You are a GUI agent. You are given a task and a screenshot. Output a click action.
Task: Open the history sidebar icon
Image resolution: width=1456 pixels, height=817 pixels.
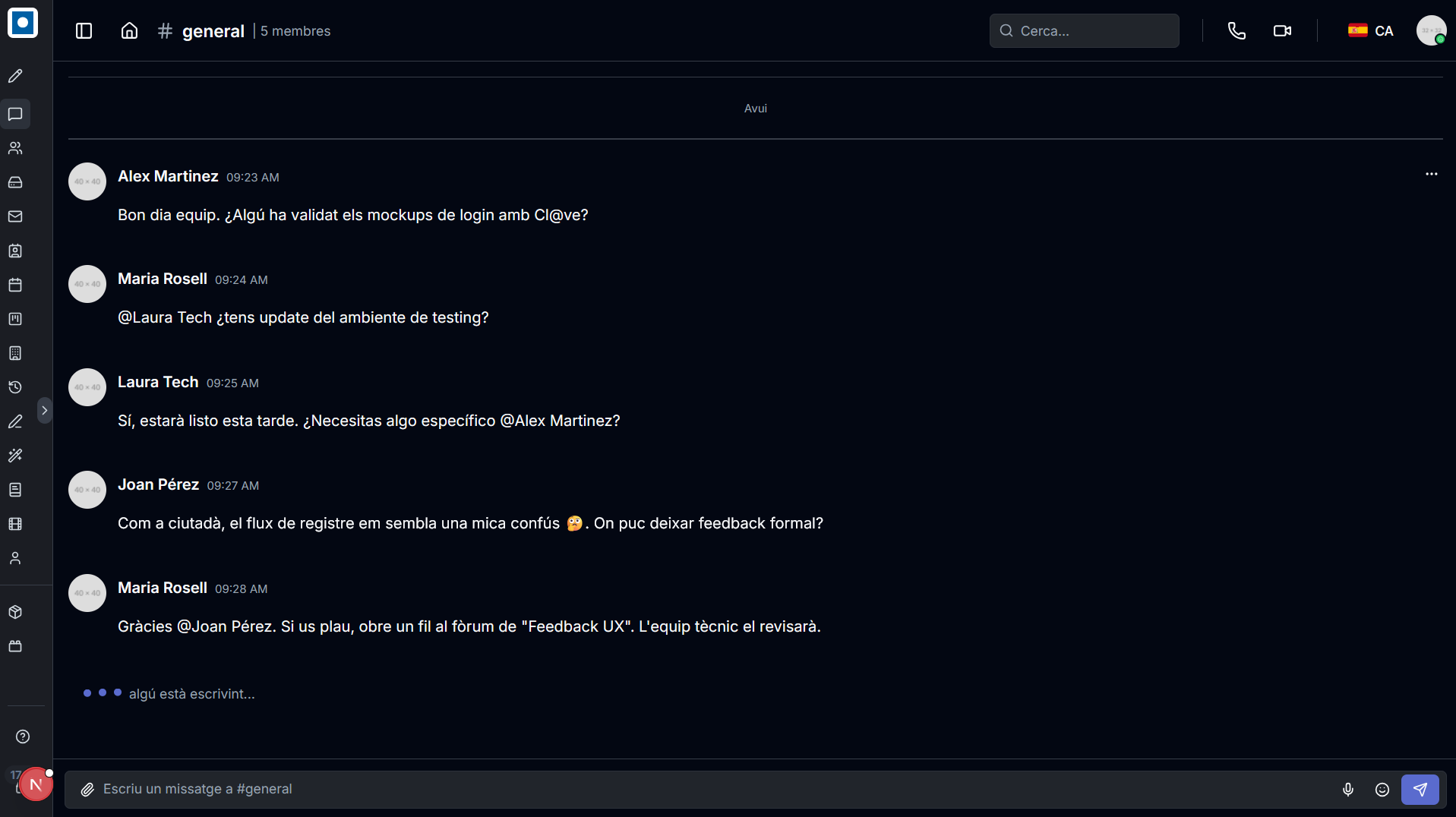click(15, 387)
